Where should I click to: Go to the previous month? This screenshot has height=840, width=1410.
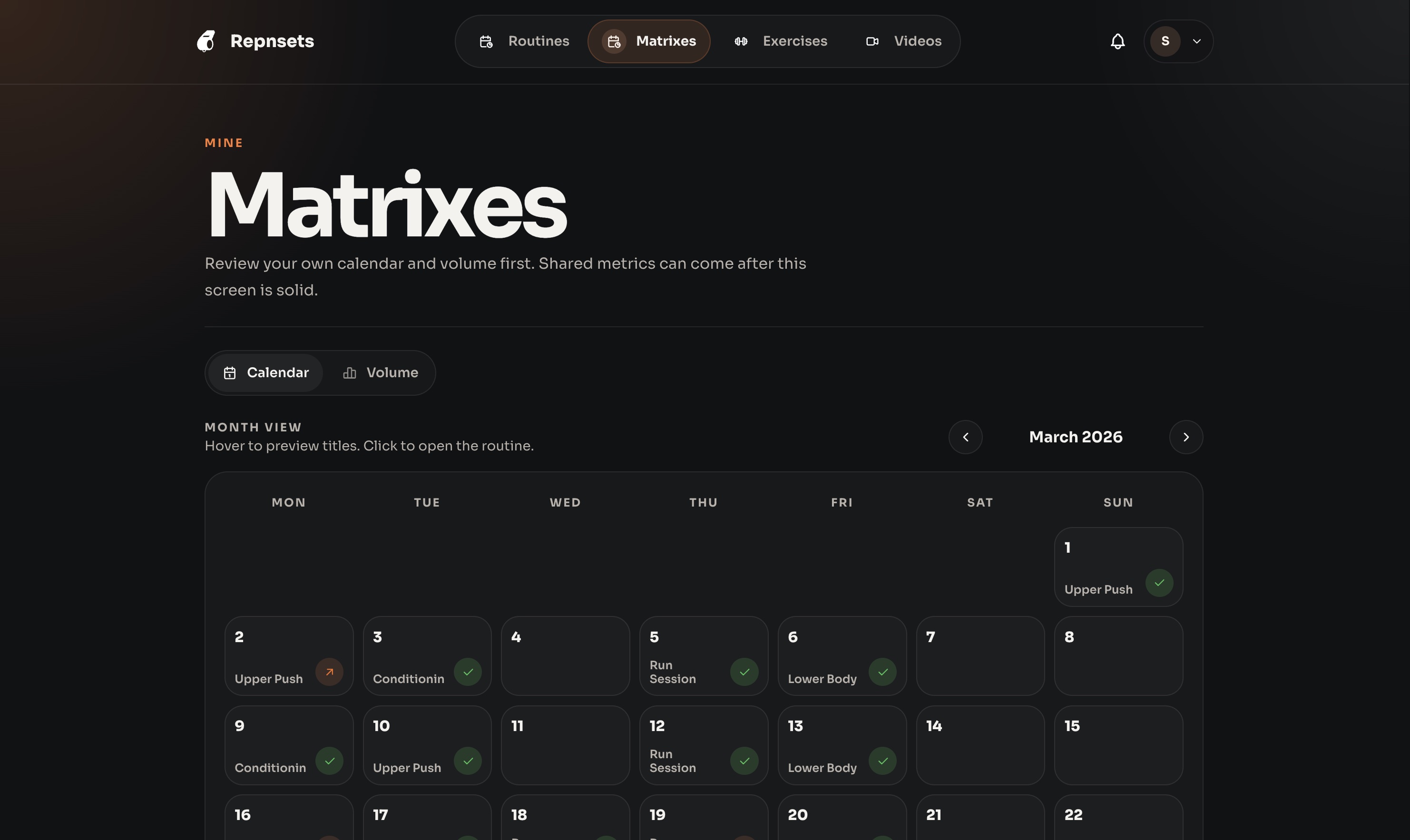(x=965, y=437)
